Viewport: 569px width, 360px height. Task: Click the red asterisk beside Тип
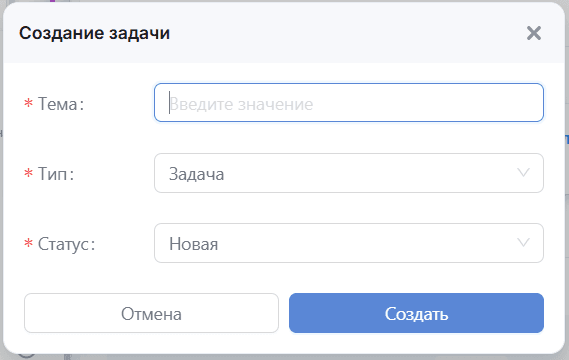(29, 173)
